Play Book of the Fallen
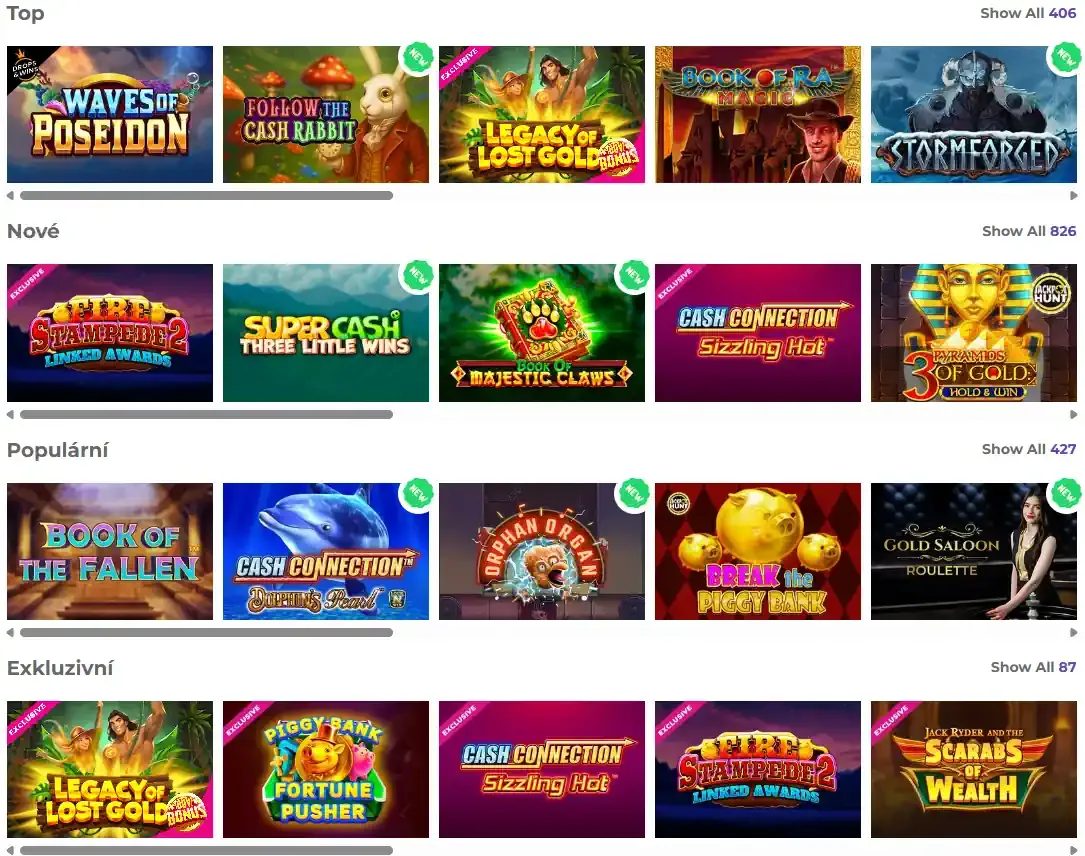This screenshot has height=856, width=1085. pyautogui.click(x=110, y=551)
